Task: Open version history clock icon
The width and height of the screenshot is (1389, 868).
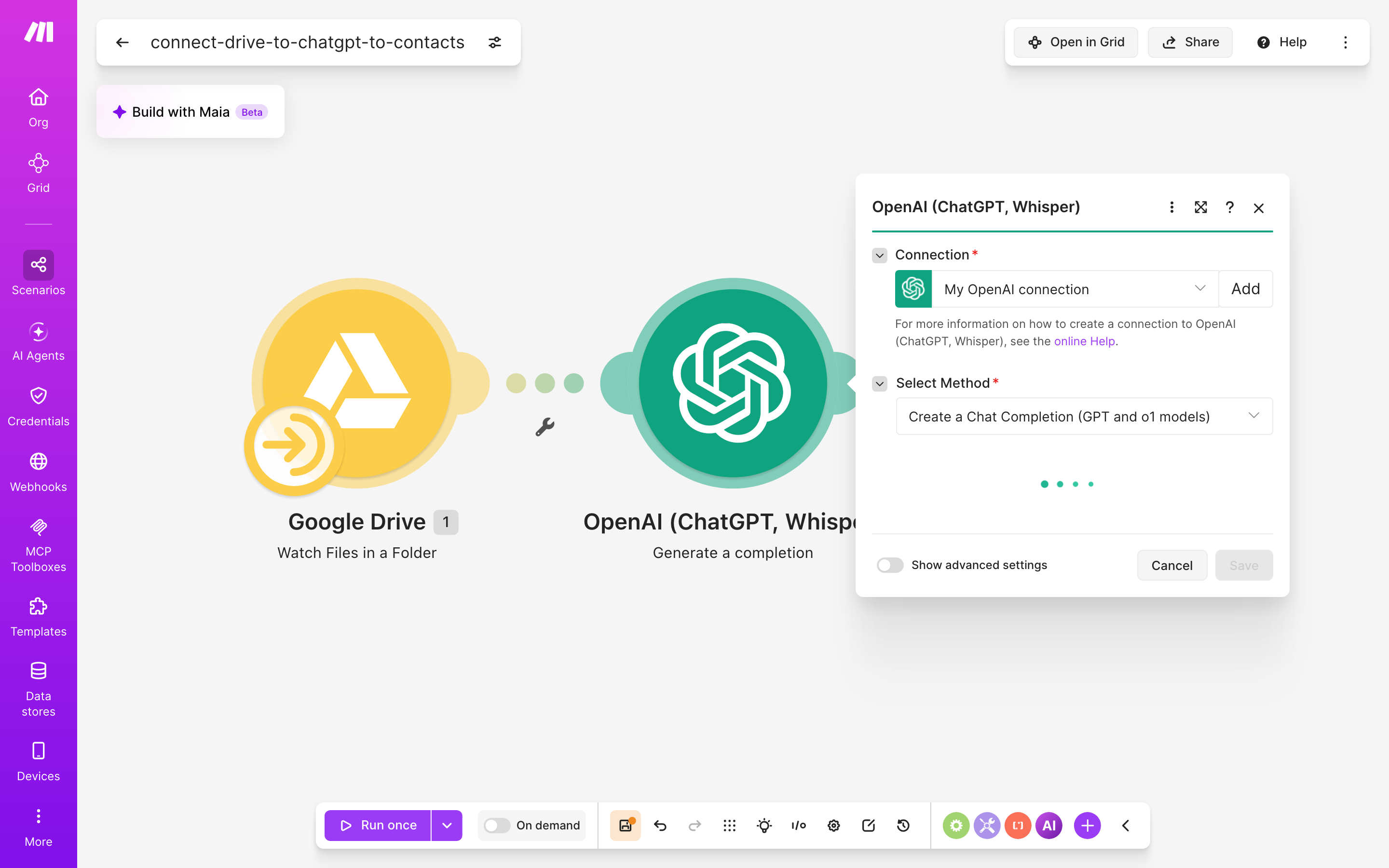Action: coord(903,826)
